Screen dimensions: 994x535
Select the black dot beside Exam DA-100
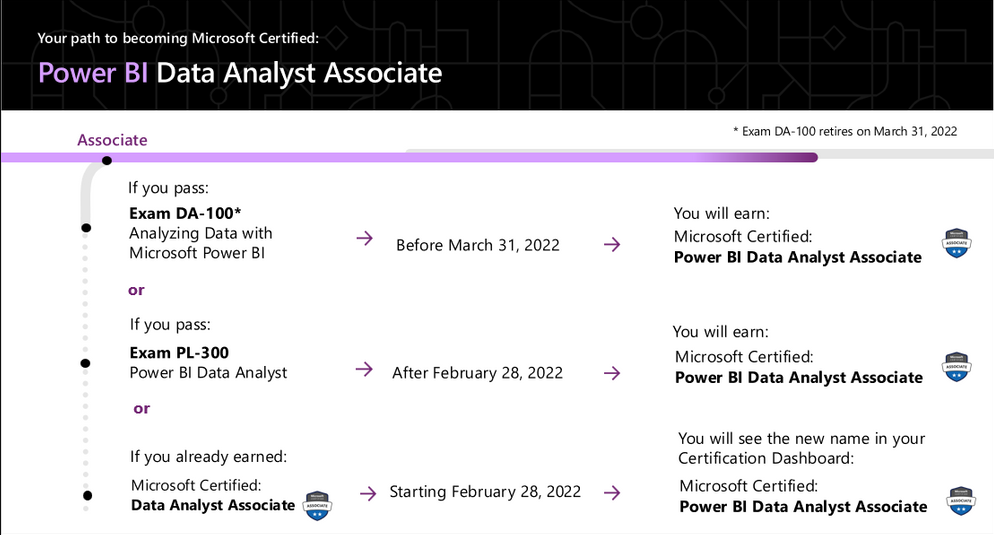point(86,229)
